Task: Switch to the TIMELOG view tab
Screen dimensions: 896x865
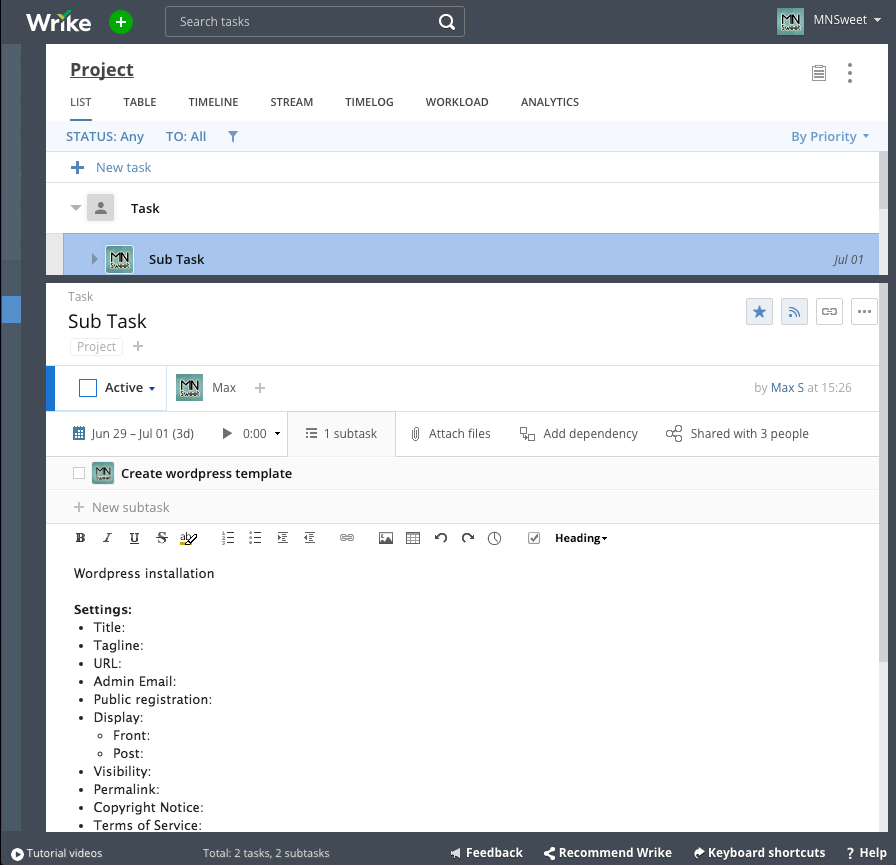Action: (369, 102)
